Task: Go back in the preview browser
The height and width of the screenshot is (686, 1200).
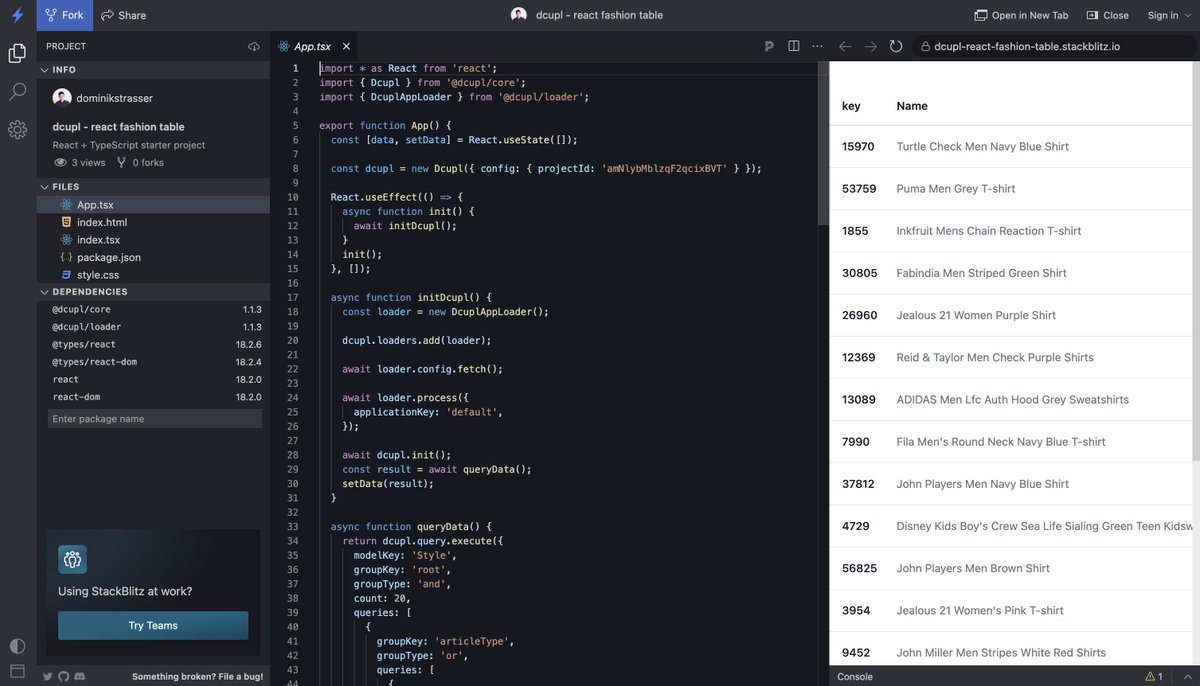Action: (845, 46)
